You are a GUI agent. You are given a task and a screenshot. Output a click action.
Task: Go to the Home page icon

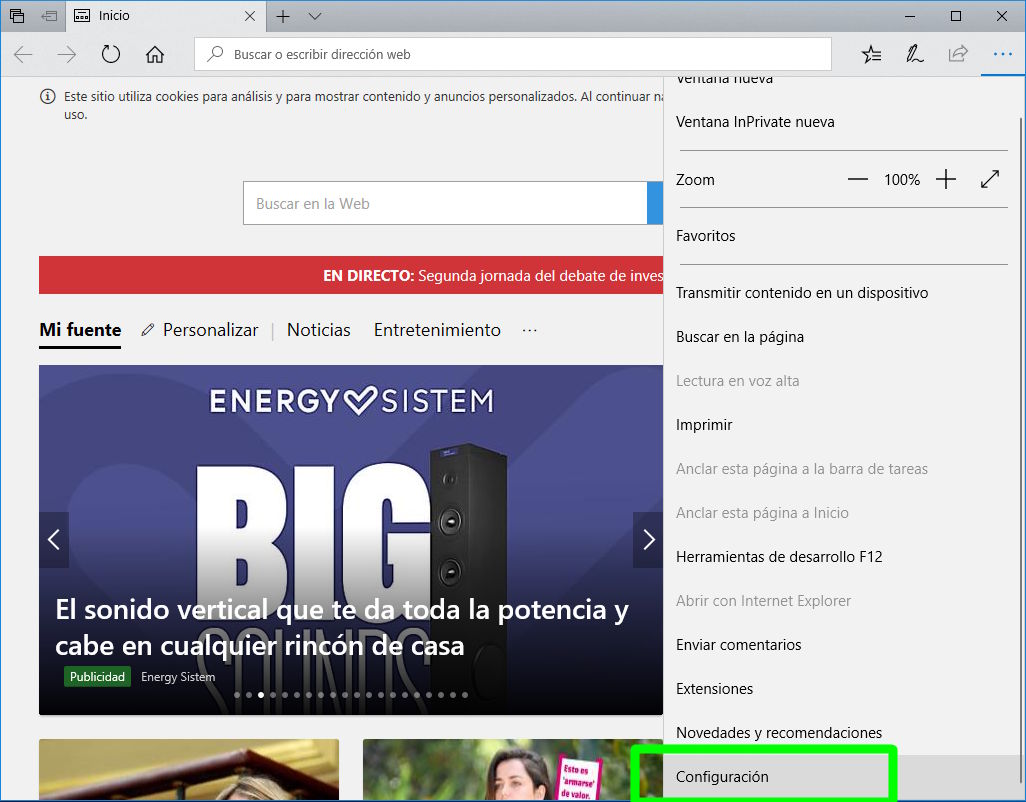[x=155, y=55]
